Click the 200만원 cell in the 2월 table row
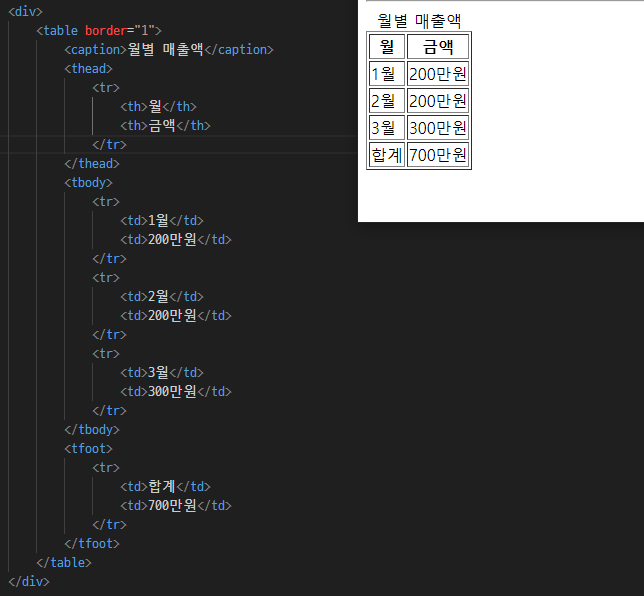The image size is (644, 596). pyautogui.click(x=438, y=101)
